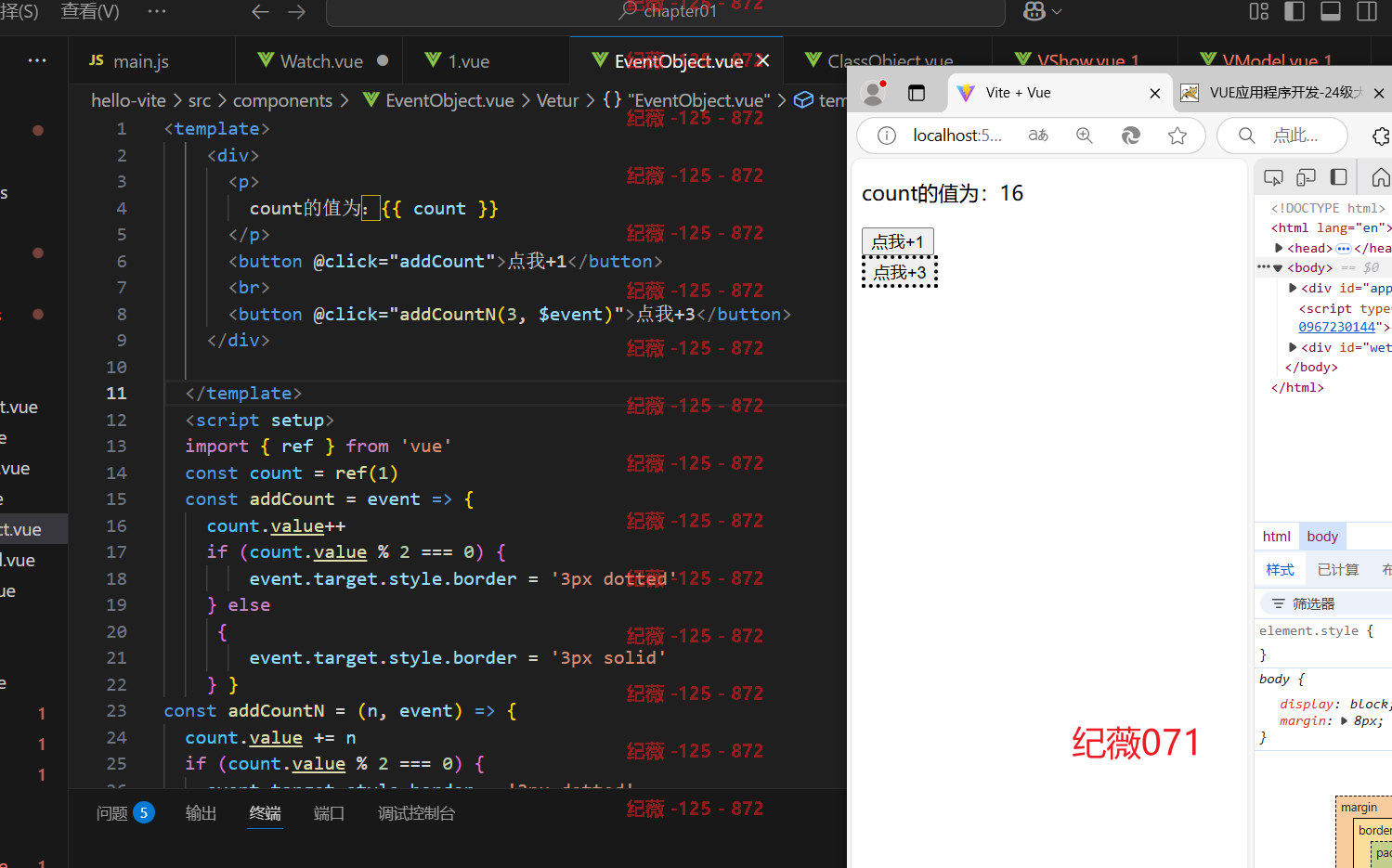This screenshot has height=868, width=1392.
Task: Expand the Copilot dropdown chevron
Action: [1057, 12]
